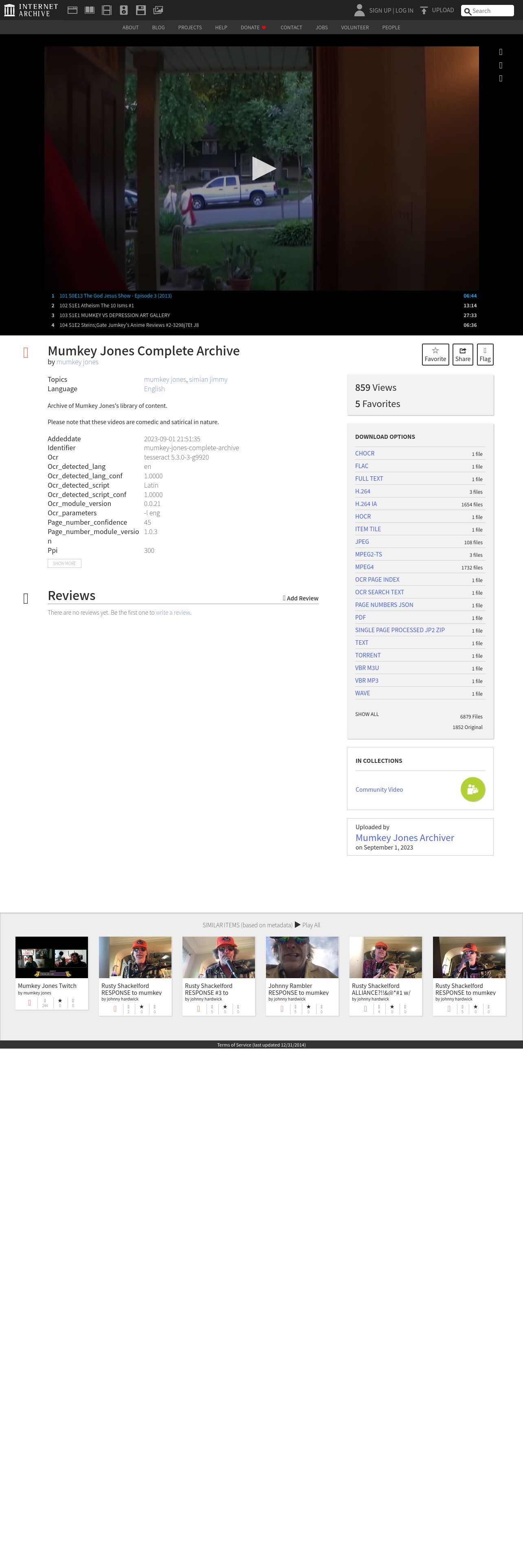Open the mumkey jones author link
The width and height of the screenshot is (523, 1568).
tap(77, 361)
